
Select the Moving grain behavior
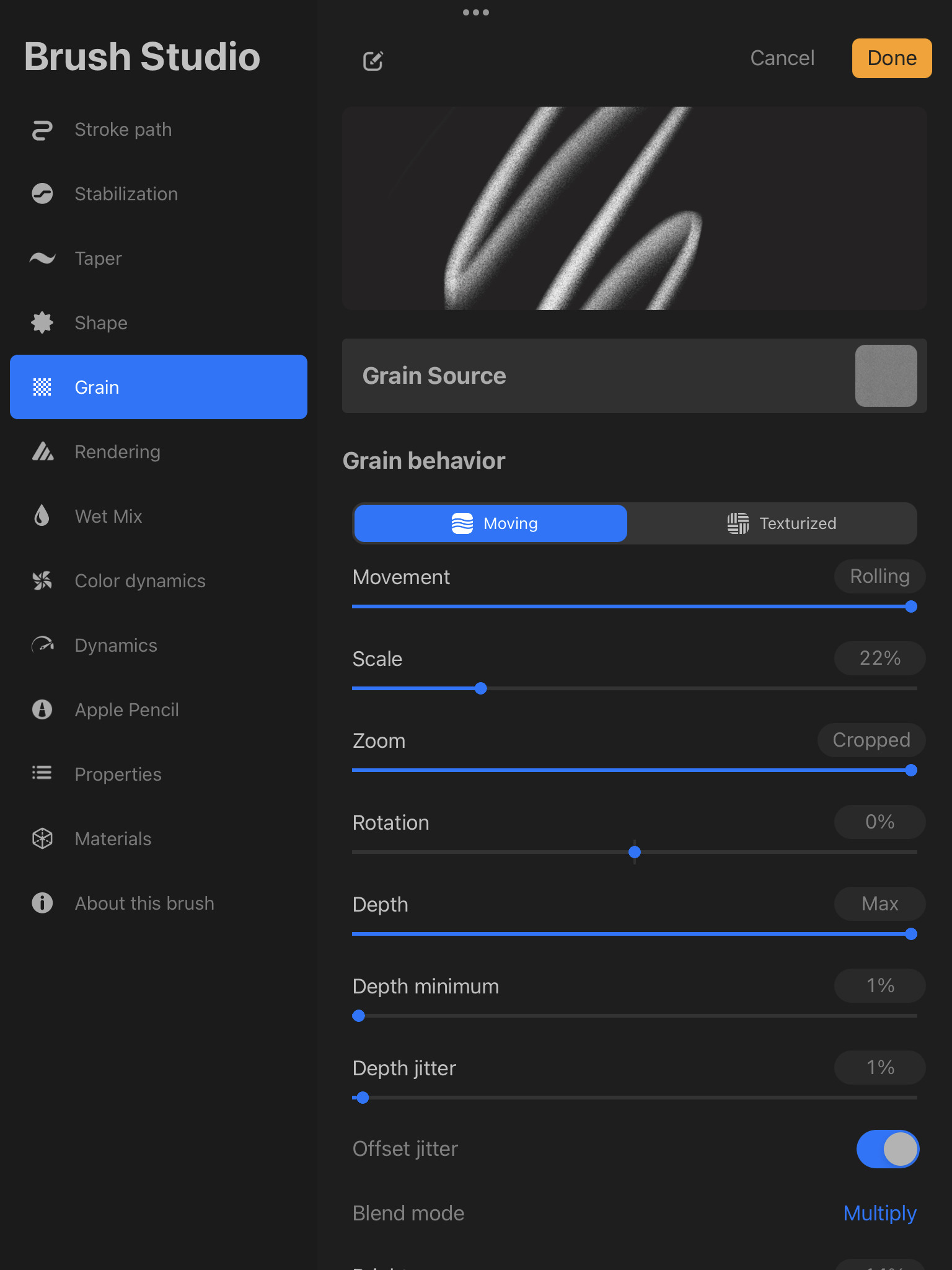(x=491, y=523)
